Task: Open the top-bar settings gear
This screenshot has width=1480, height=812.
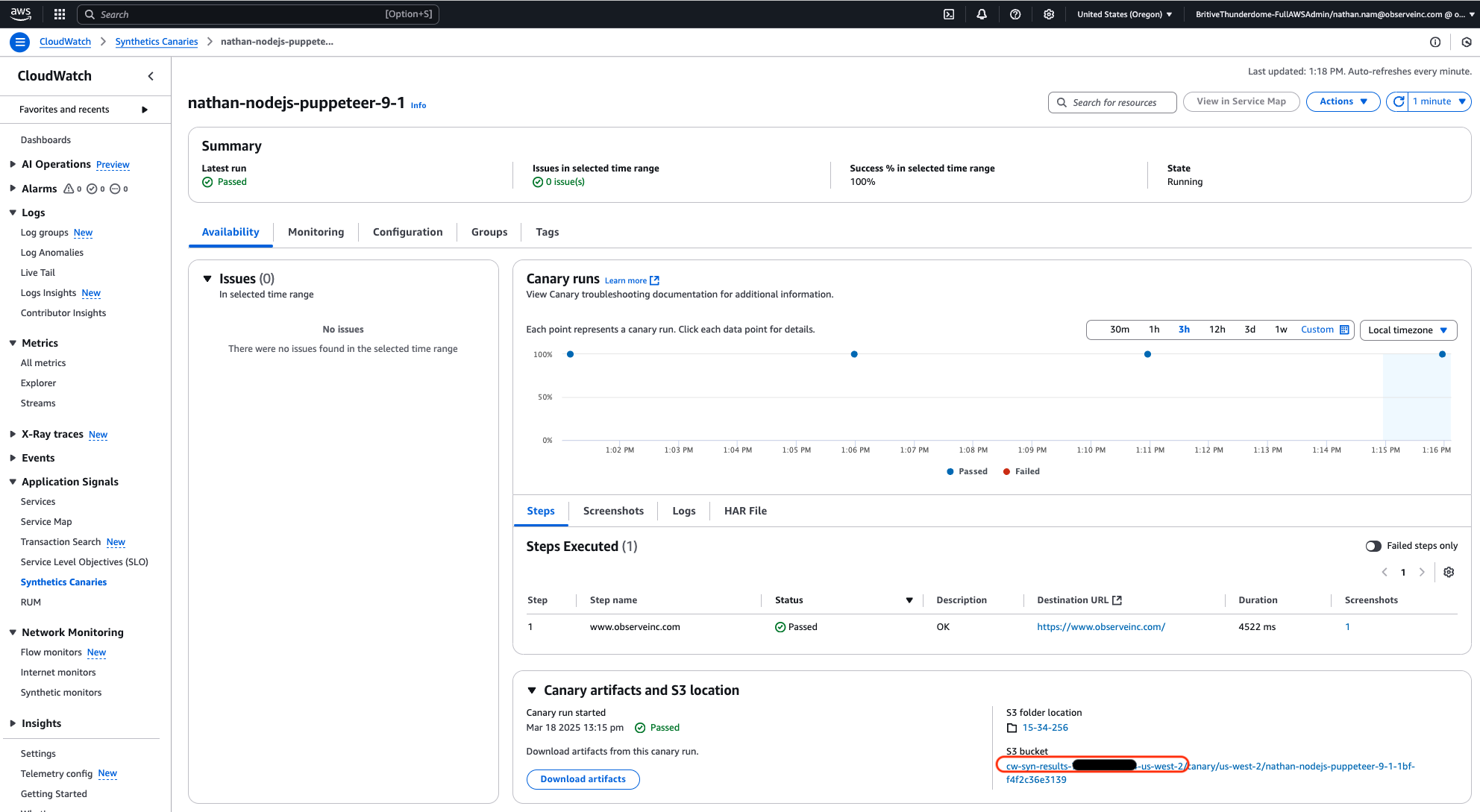Action: [x=1049, y=14]
